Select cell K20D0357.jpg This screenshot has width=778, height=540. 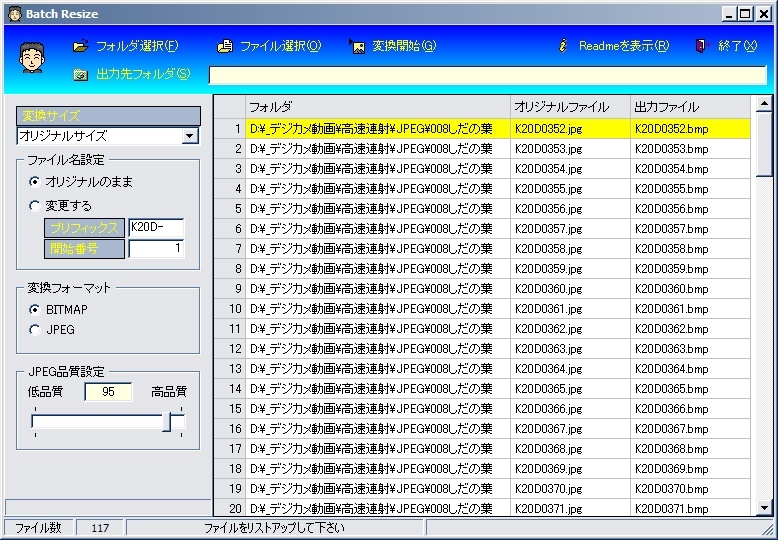click(x=570, y=229)
